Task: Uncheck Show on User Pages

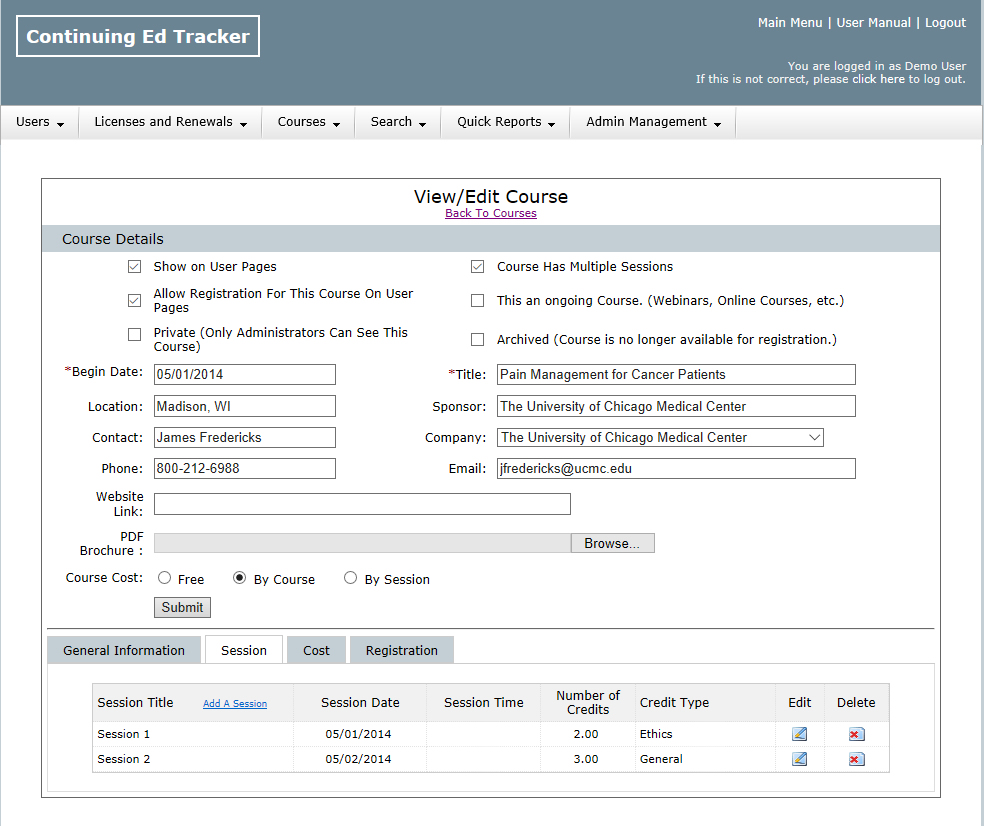Action: [x=135, y=267]
